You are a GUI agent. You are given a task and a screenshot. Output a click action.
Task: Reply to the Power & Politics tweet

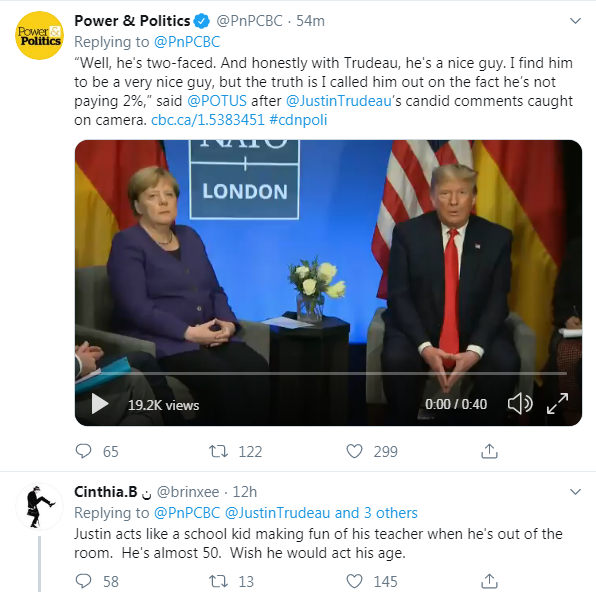coord(84,451)
